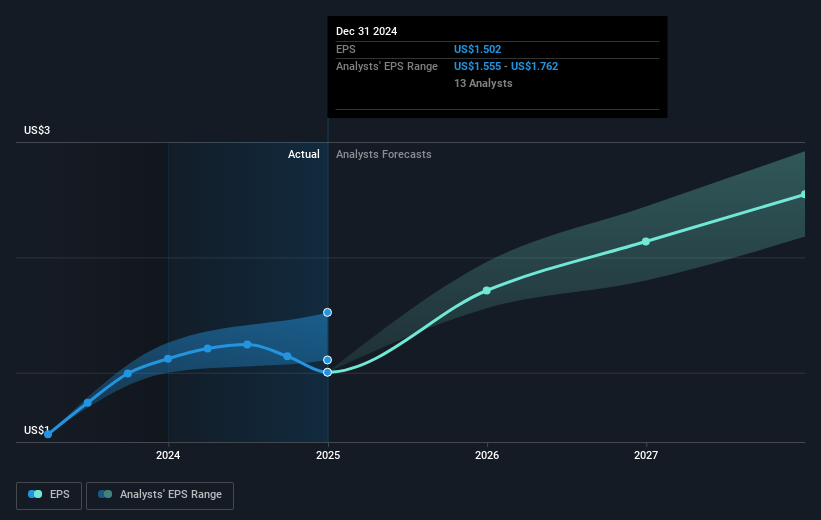Toggle the Analysts' EPS Range legend

pyautogui.click(x=160, y=495)
